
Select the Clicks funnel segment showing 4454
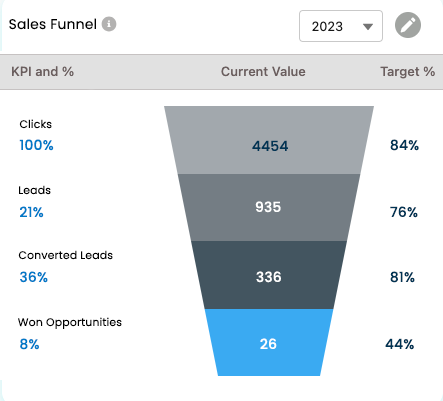click(269, 140)
